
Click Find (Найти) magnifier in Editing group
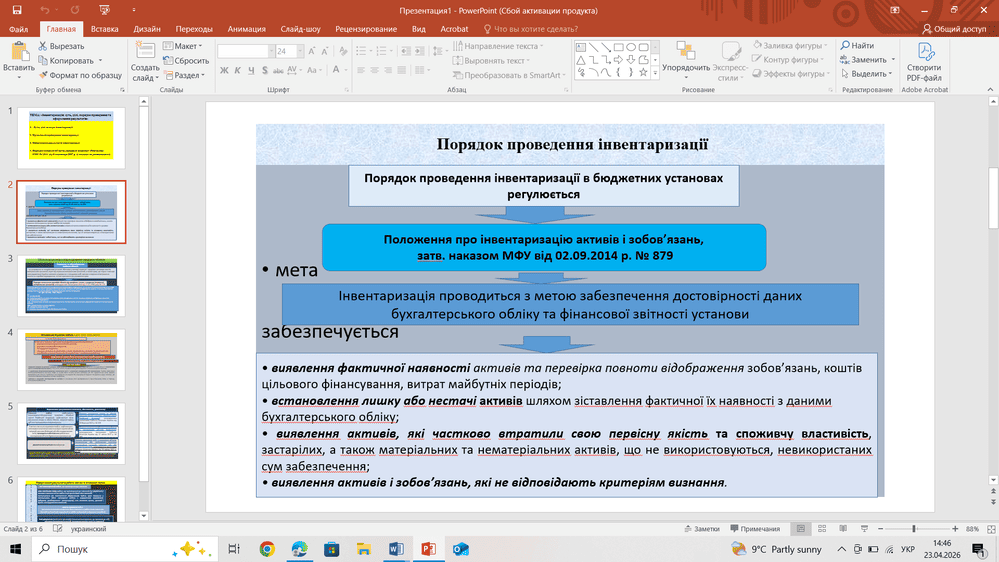tap(857, 46)
